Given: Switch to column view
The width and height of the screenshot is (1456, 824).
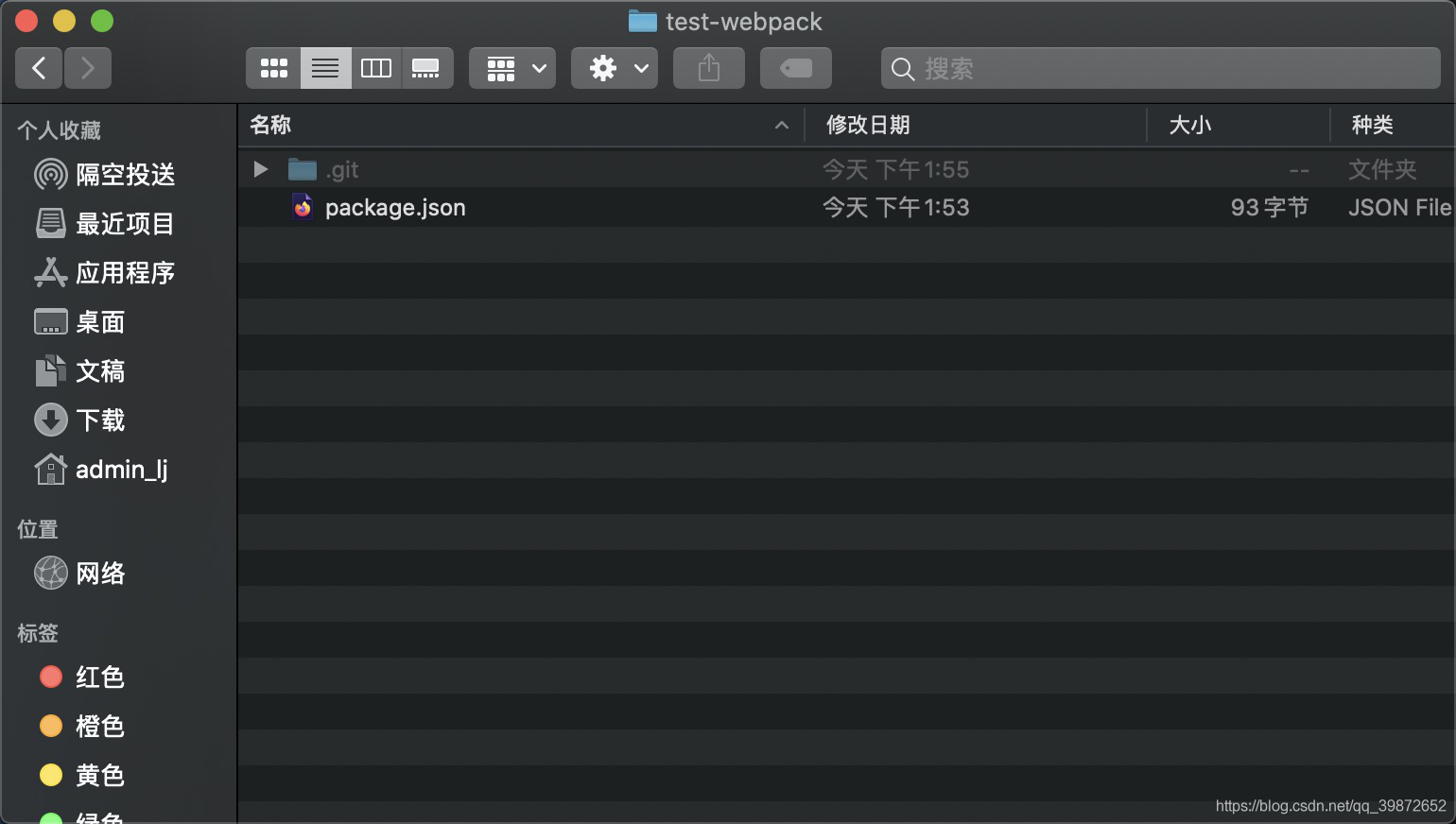Looking at the screenshot, I should (x=376, y=68).
